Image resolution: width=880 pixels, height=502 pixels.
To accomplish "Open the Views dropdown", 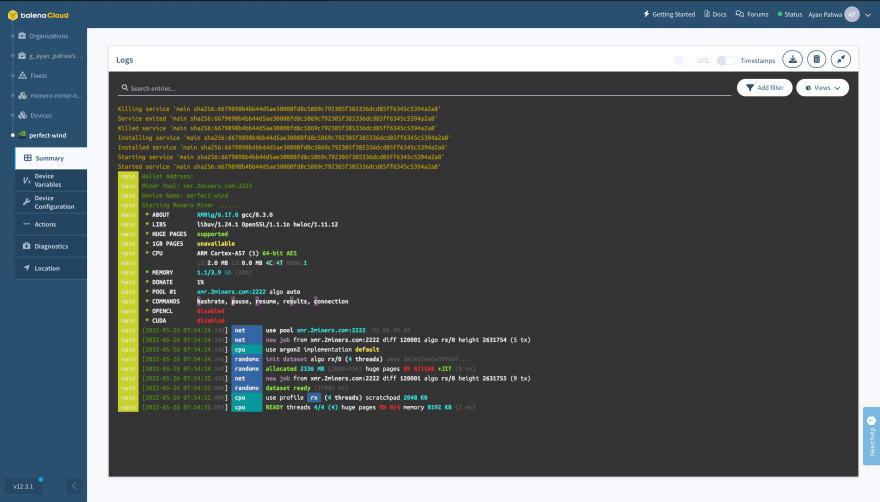I will coord(822,88).
